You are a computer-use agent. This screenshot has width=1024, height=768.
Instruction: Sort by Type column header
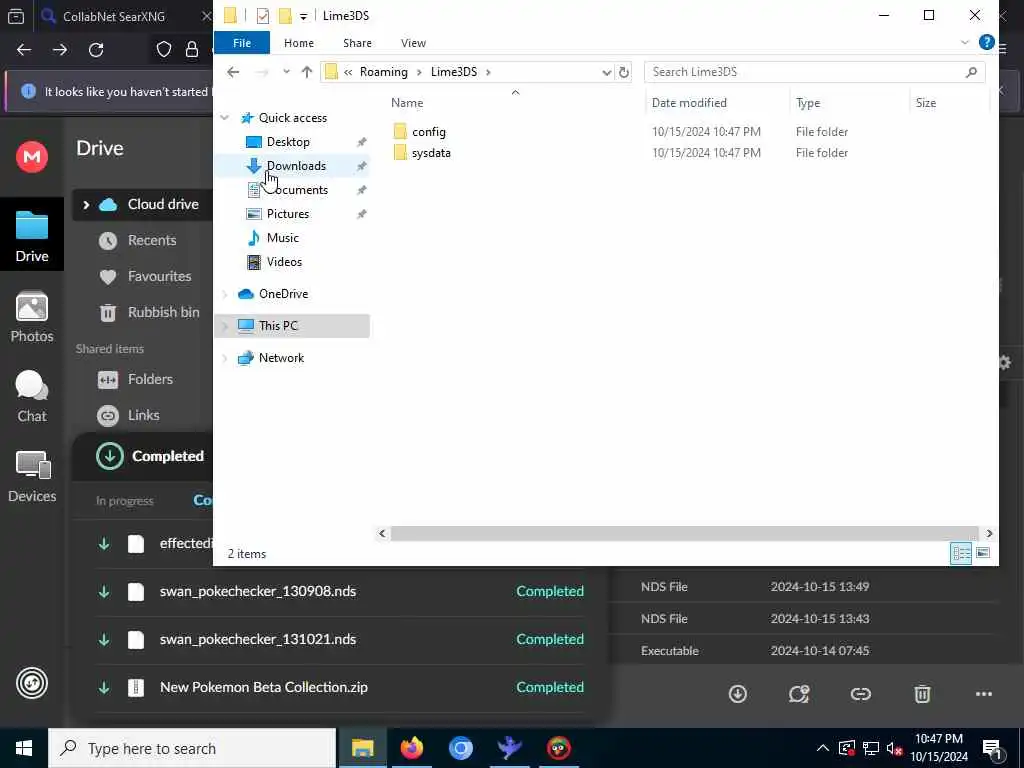pyautogui.click(x=808, y=103)
